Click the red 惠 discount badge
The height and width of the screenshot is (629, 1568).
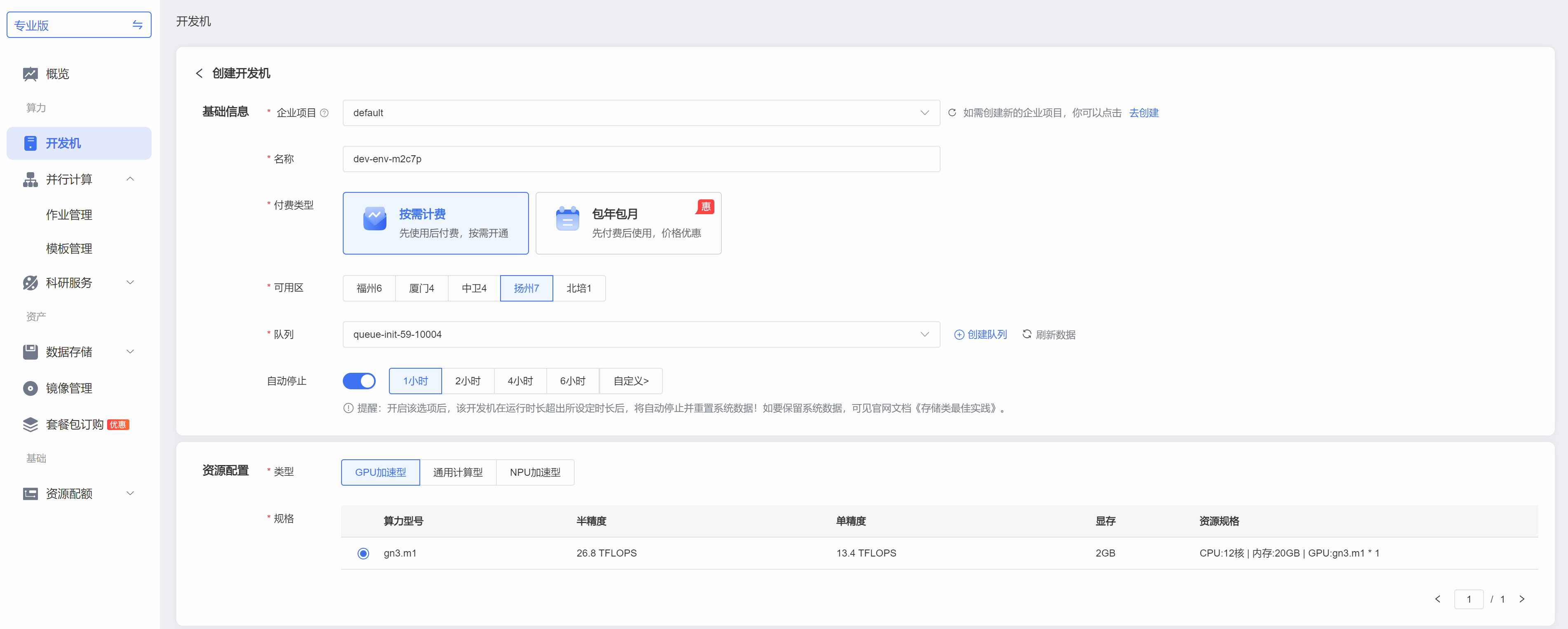pos(705,207)
